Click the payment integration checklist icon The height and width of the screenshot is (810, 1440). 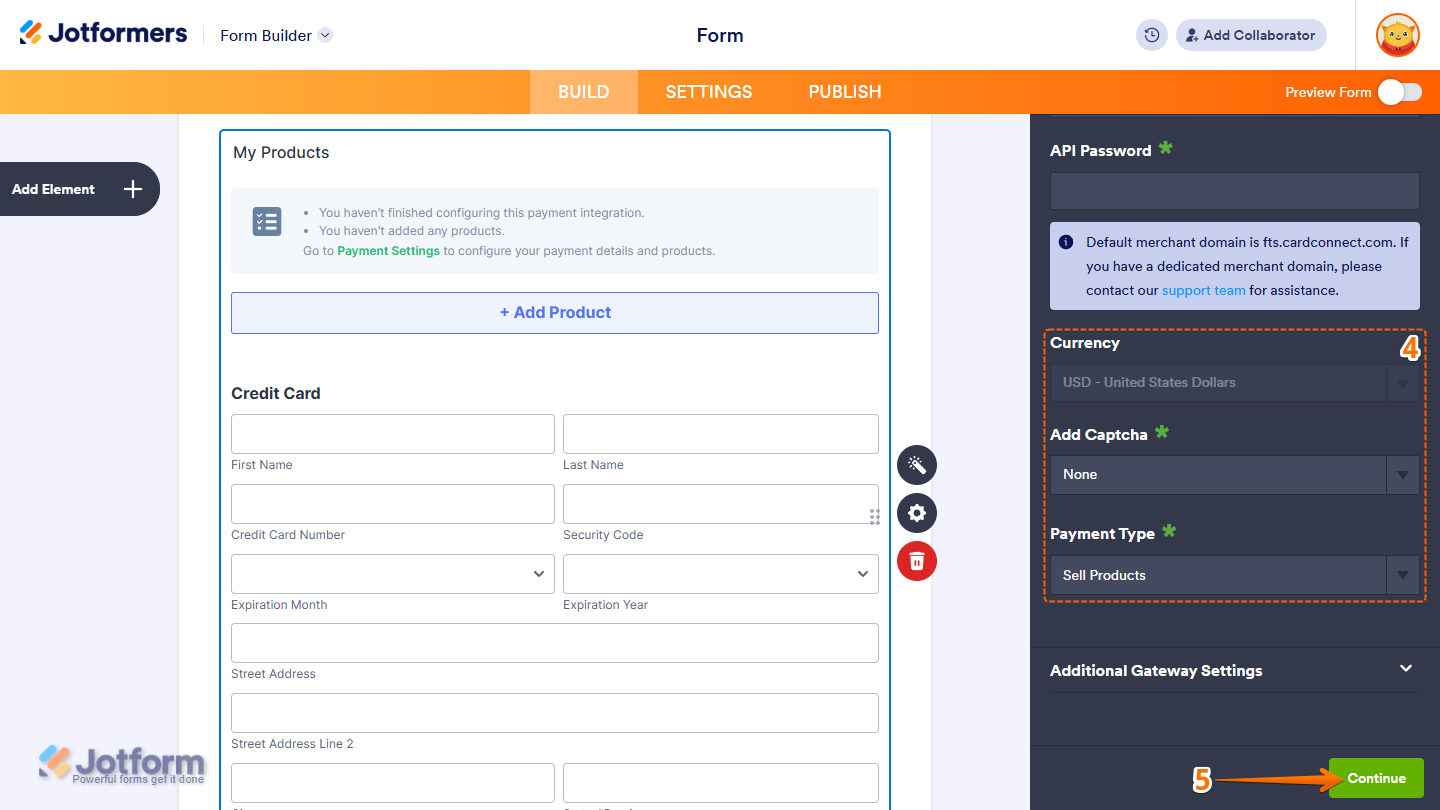266,221
